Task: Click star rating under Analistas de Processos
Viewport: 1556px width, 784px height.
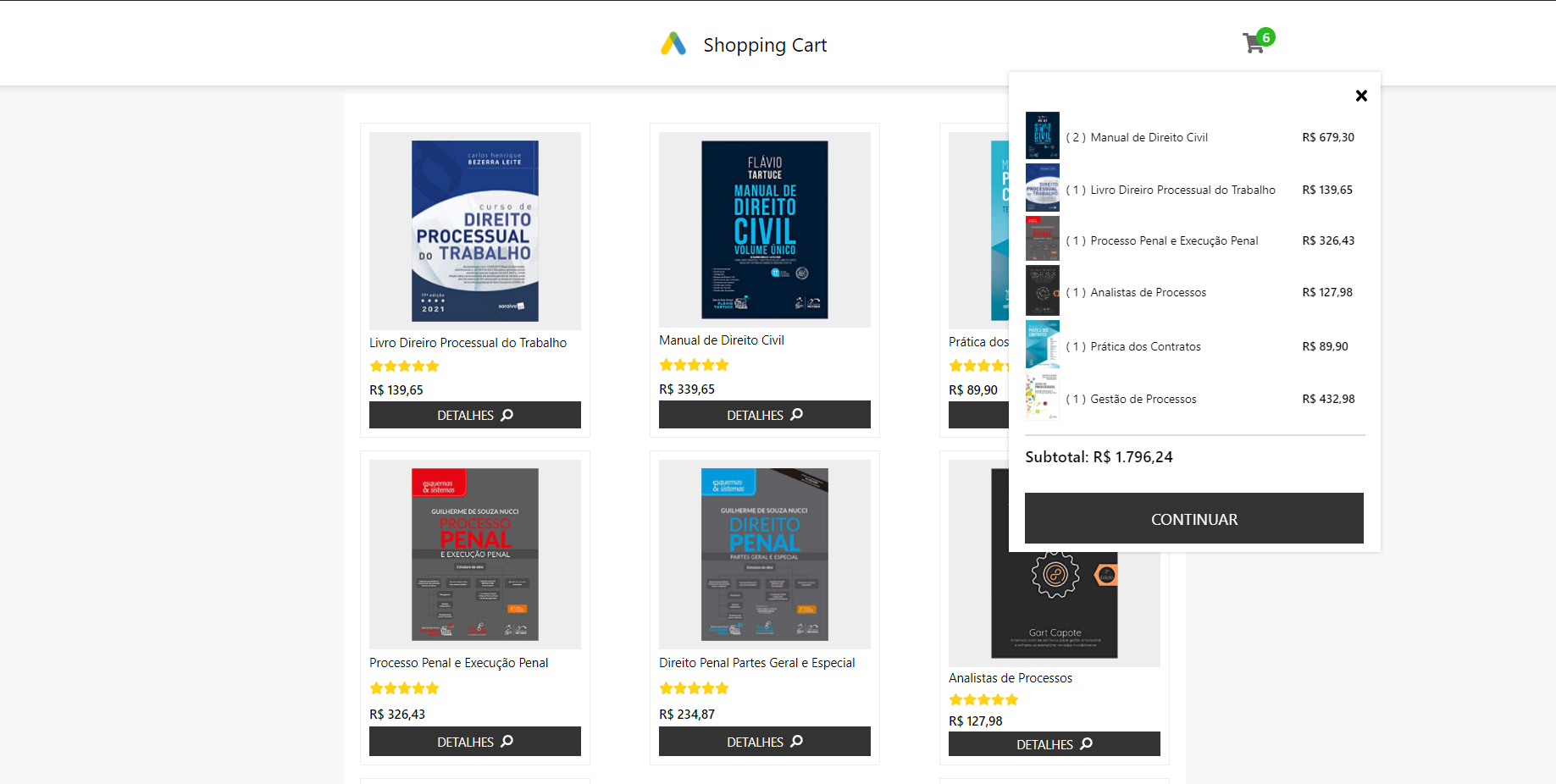Action: pos(983,699)
